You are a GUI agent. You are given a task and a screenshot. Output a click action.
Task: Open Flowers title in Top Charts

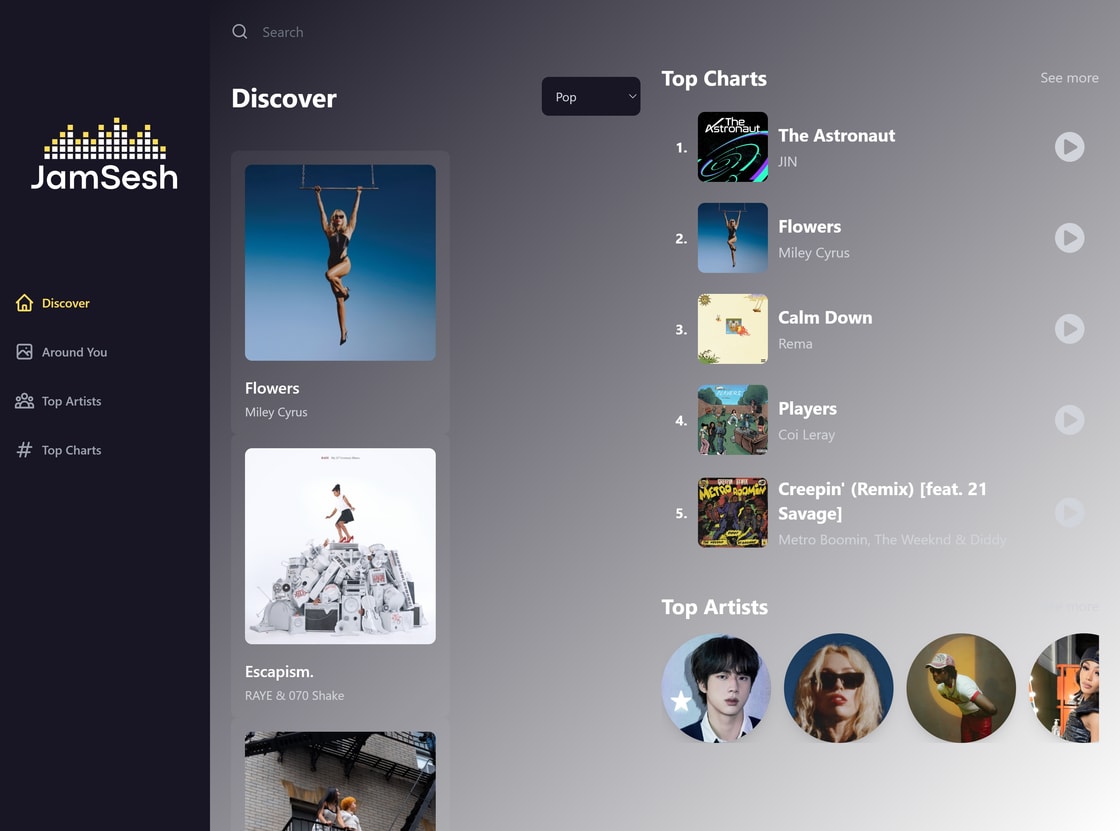pos(809,227)
